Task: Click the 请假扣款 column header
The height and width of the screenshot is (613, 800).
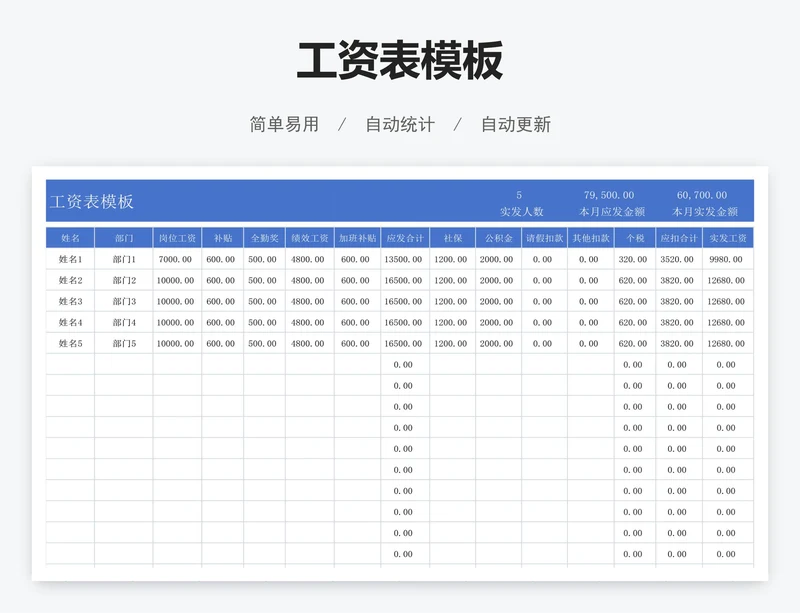Action: [544, 238]
